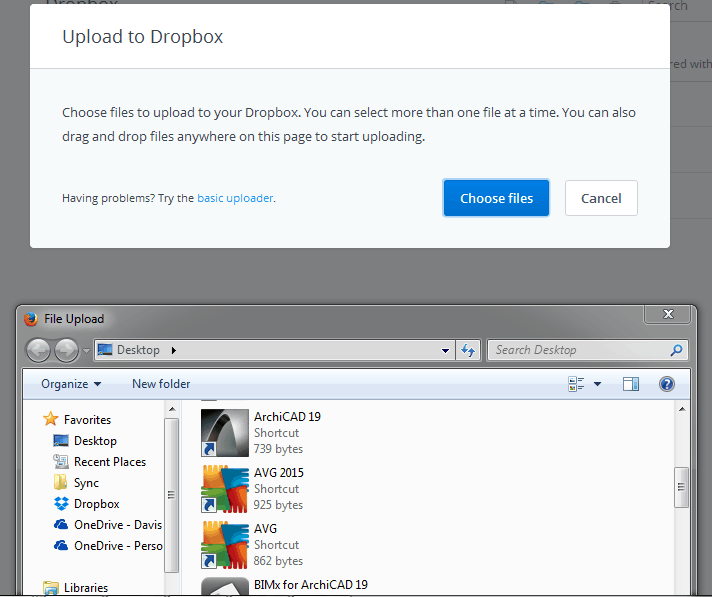Click the Sync folder icon
The image size is (712, 597).
(60, 482)
